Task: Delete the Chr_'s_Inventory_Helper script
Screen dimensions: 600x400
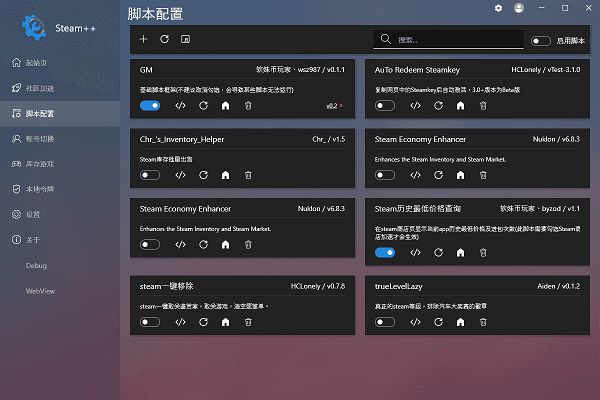Action: tap(248, 175)
